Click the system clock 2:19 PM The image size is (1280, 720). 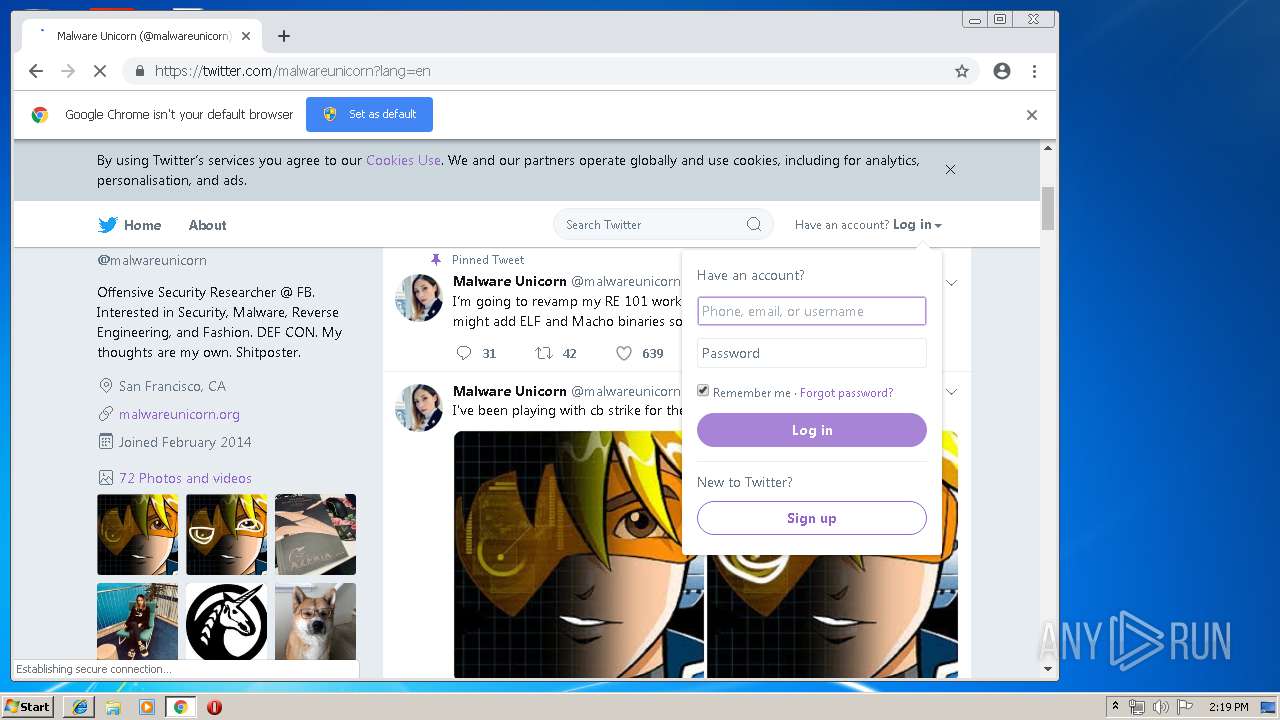pos(1228,707)
